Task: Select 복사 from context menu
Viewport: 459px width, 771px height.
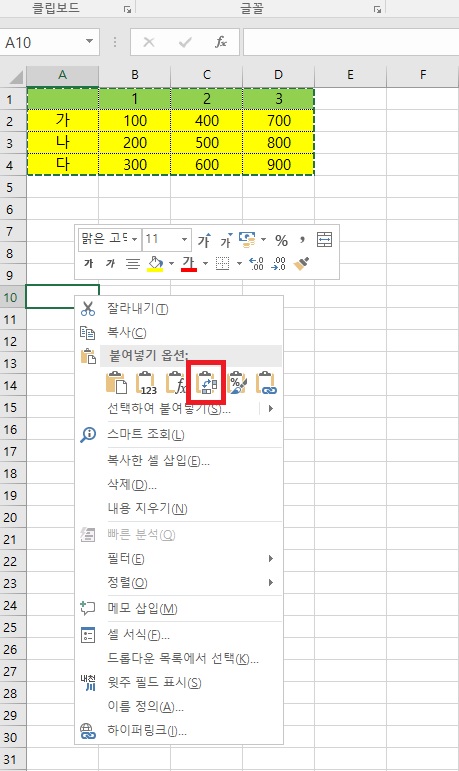Action: point(179,332)
